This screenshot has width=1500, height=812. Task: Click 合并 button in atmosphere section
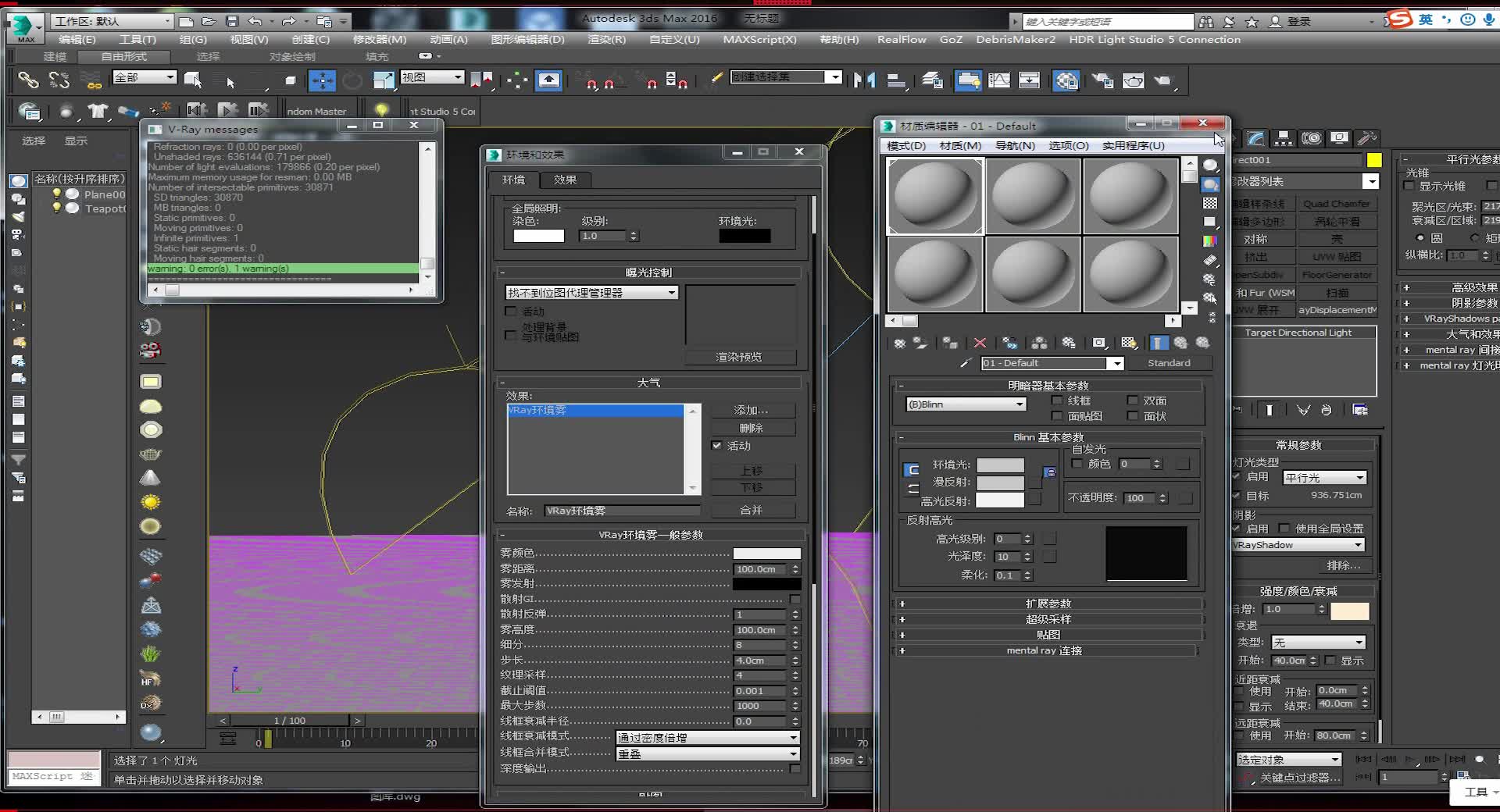(752, 510)
